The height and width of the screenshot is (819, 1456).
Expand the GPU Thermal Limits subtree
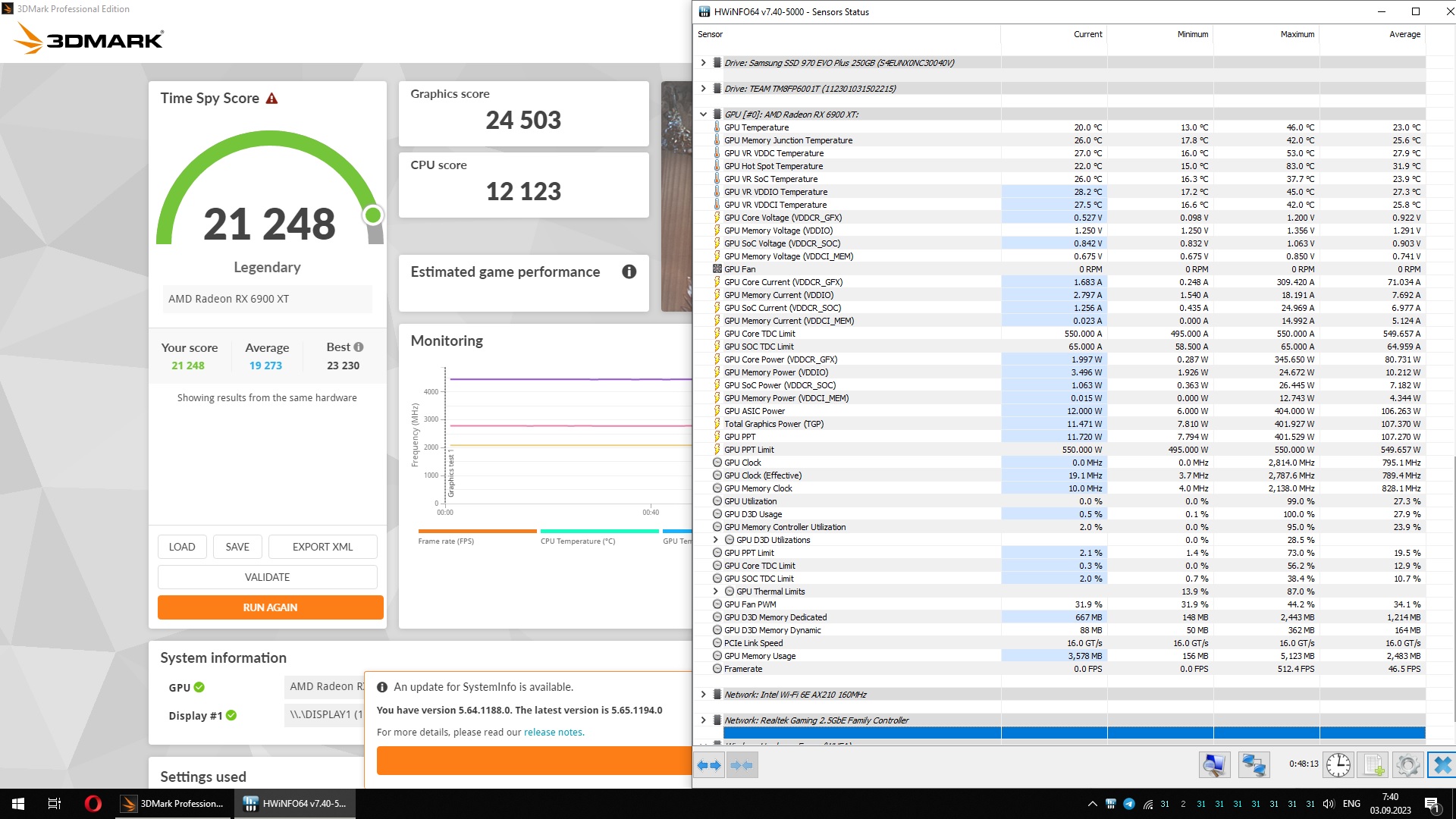[x=715, y=591]
